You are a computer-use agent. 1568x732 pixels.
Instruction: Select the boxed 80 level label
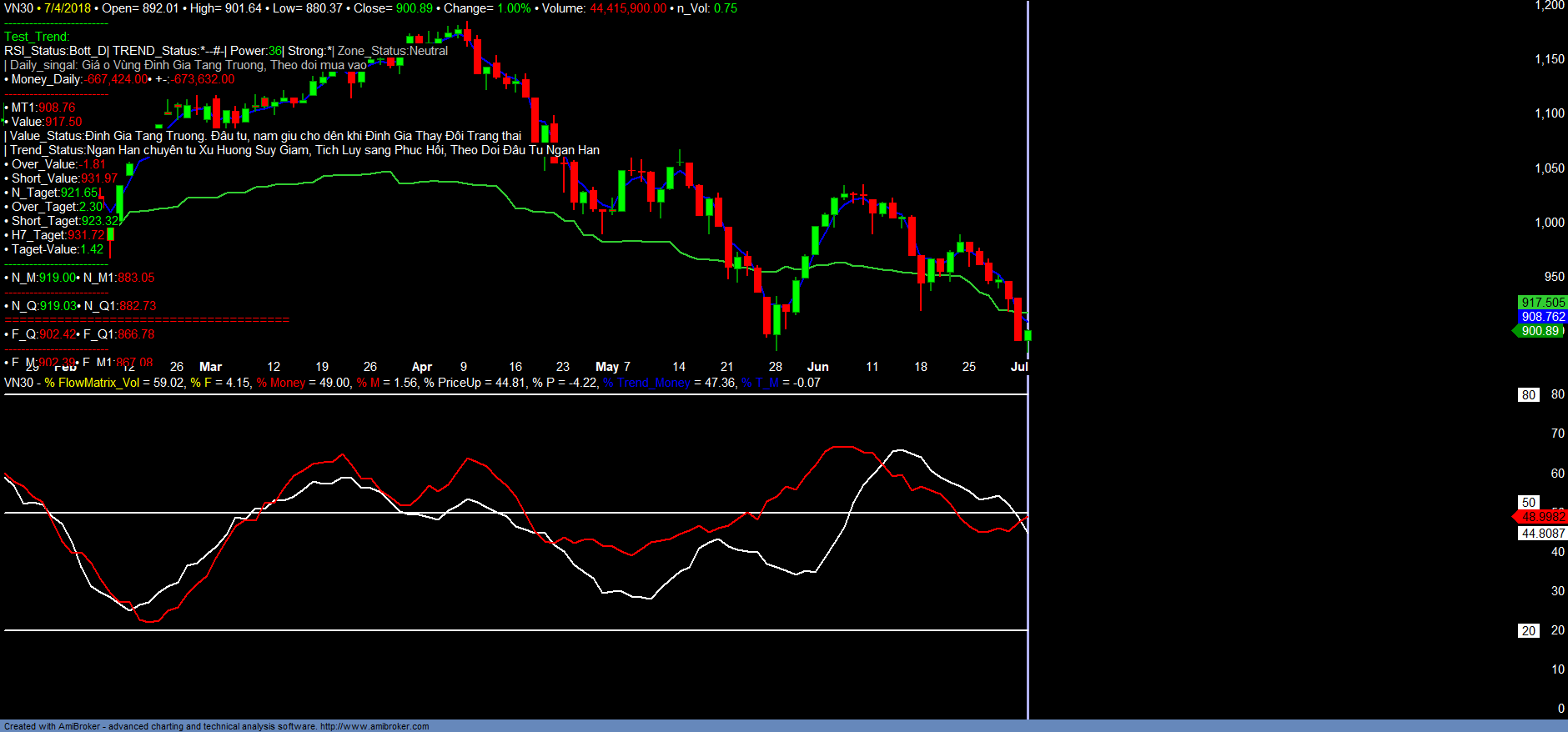point(1528,395)
